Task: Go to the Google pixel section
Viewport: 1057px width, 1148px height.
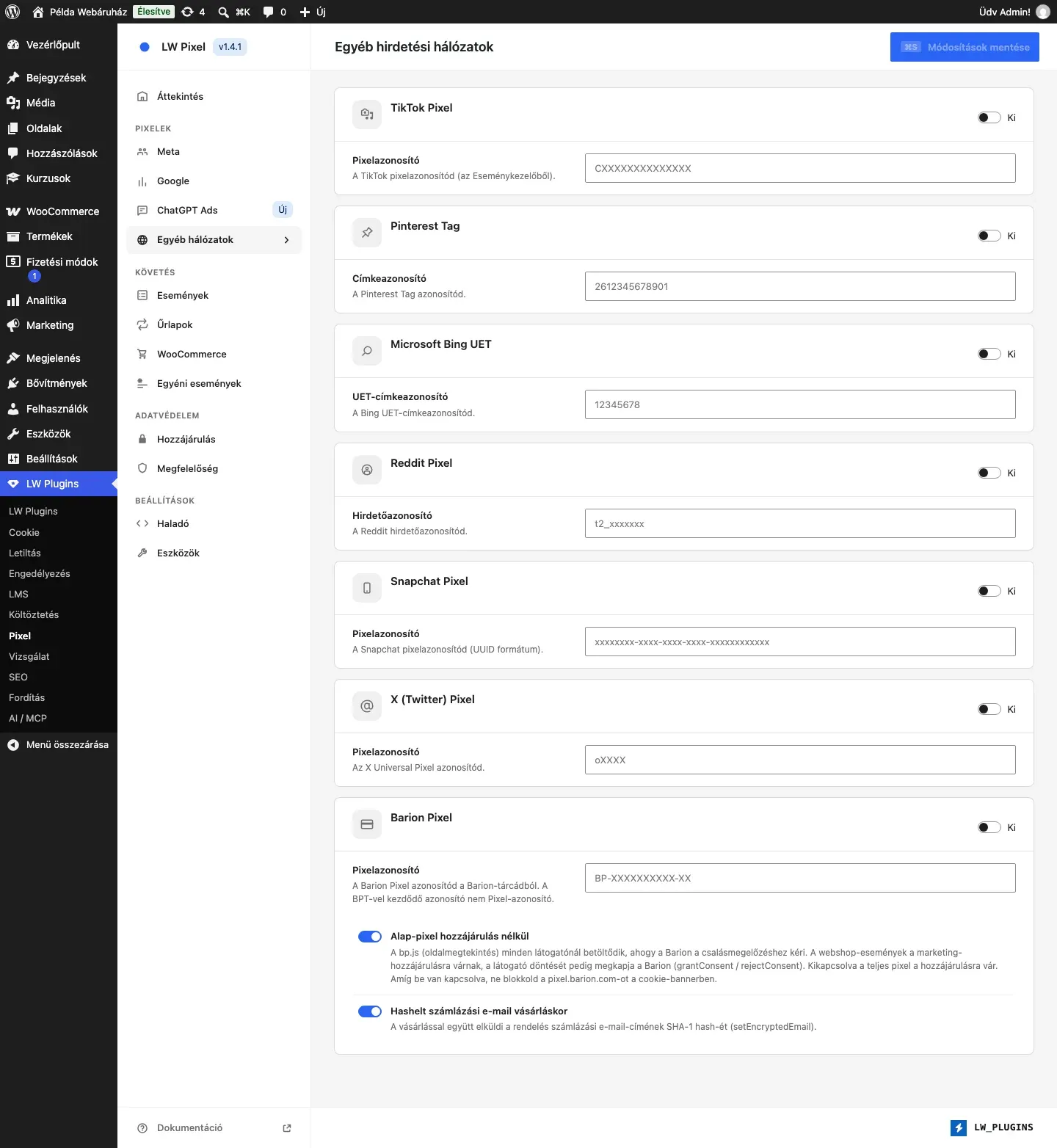Action: [x=214, y=181]
